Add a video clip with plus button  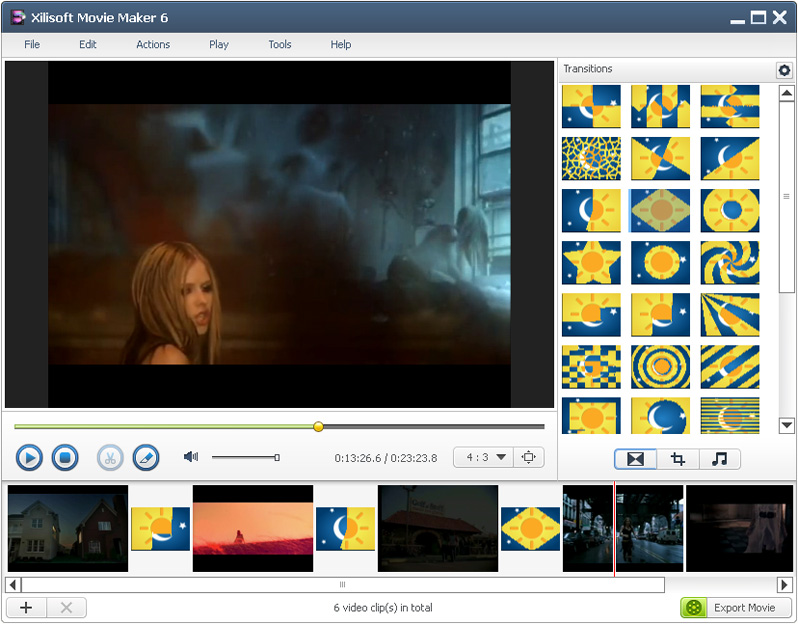tap(26, 608)
